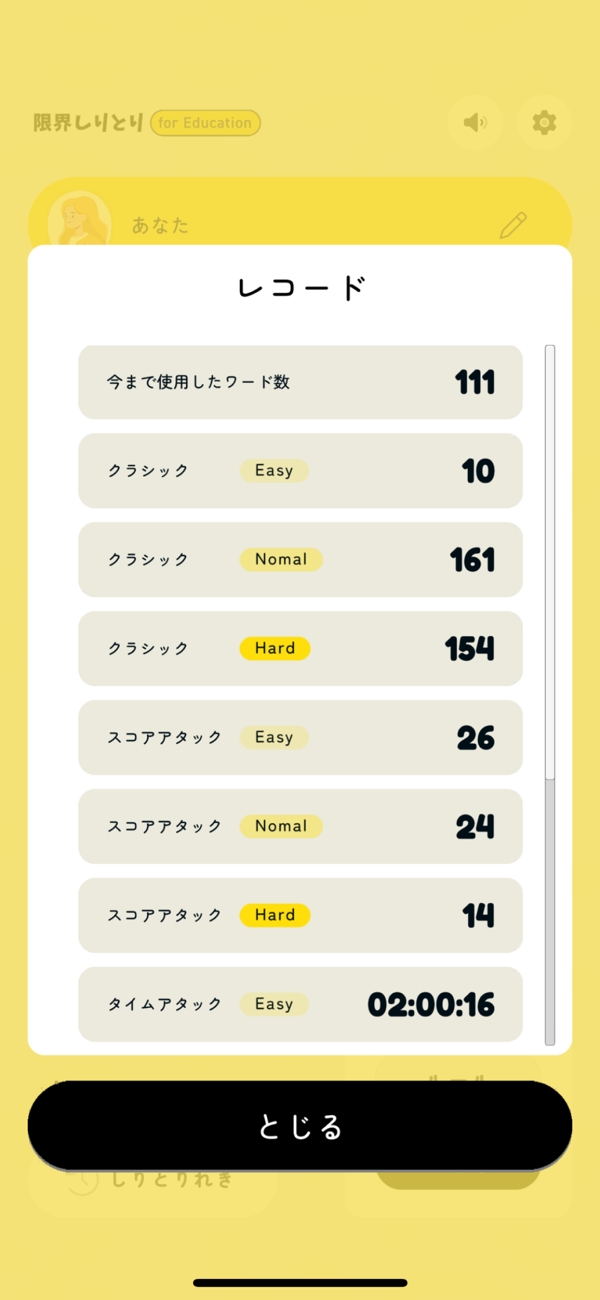
Task: Tap the 限界しりとり app title
Action: click(89, 123)
